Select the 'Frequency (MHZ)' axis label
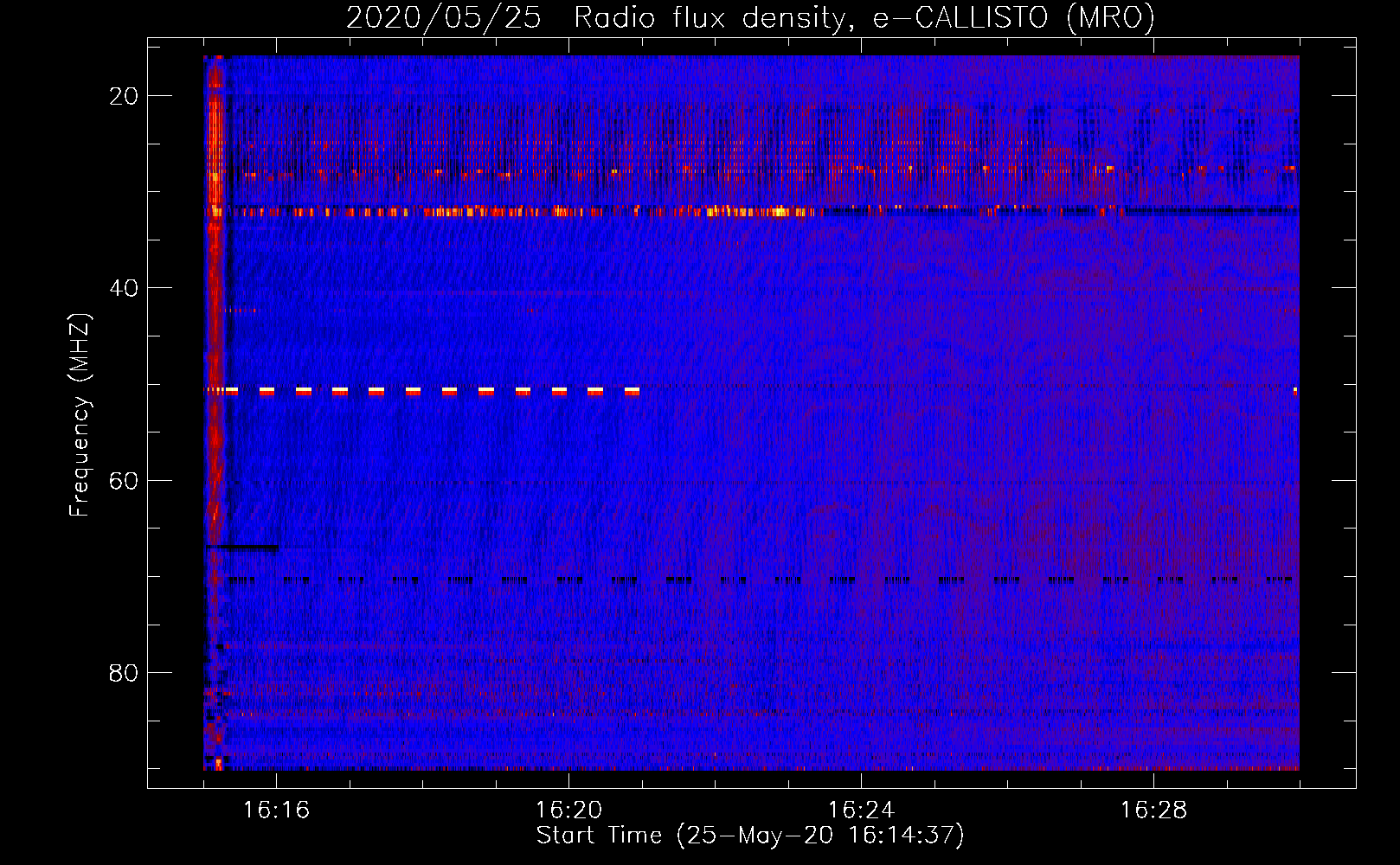The width and height of the screenshot is (1400, 865). [x=80, y=415]
